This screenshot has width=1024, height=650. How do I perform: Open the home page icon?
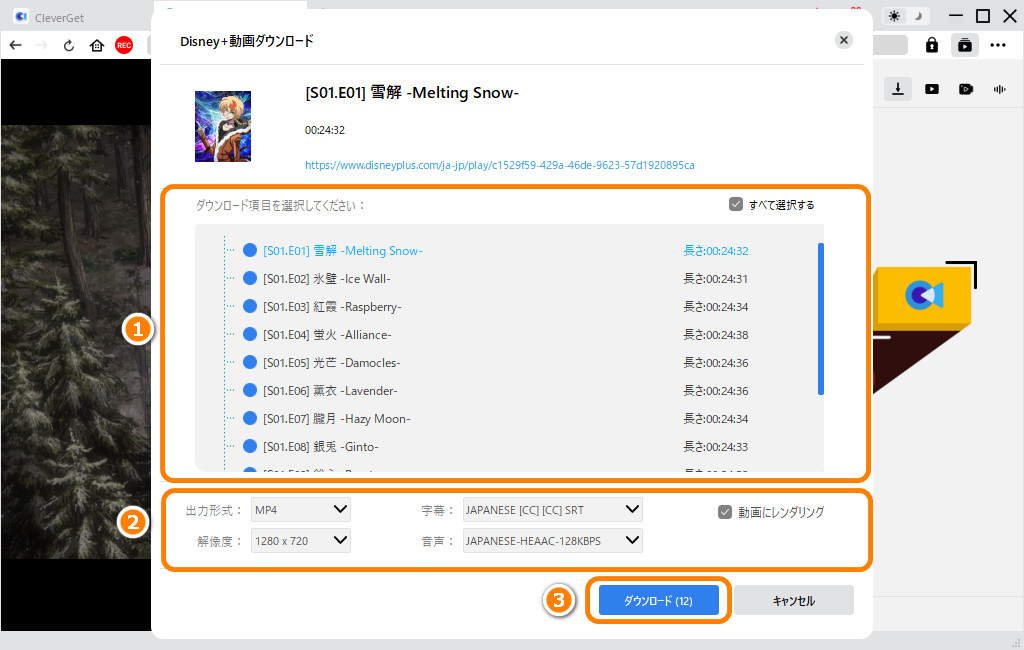point(97,45)
